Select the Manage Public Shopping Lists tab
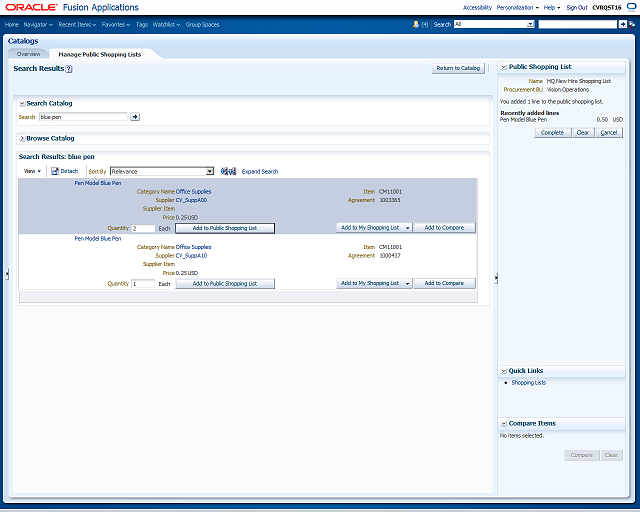Screen dimensions: 640x512 click(100, 54)
